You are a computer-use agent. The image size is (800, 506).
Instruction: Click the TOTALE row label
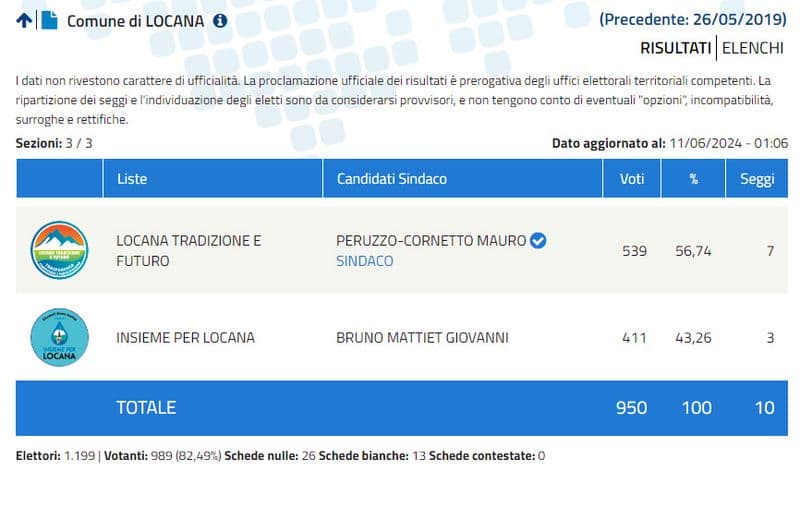tap(146, 407)
